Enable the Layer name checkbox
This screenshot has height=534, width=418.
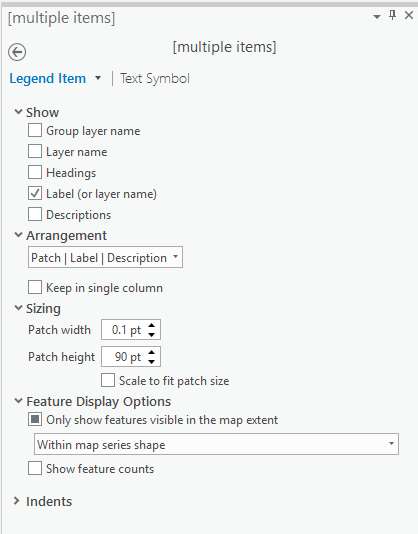[x=35, y=151]
